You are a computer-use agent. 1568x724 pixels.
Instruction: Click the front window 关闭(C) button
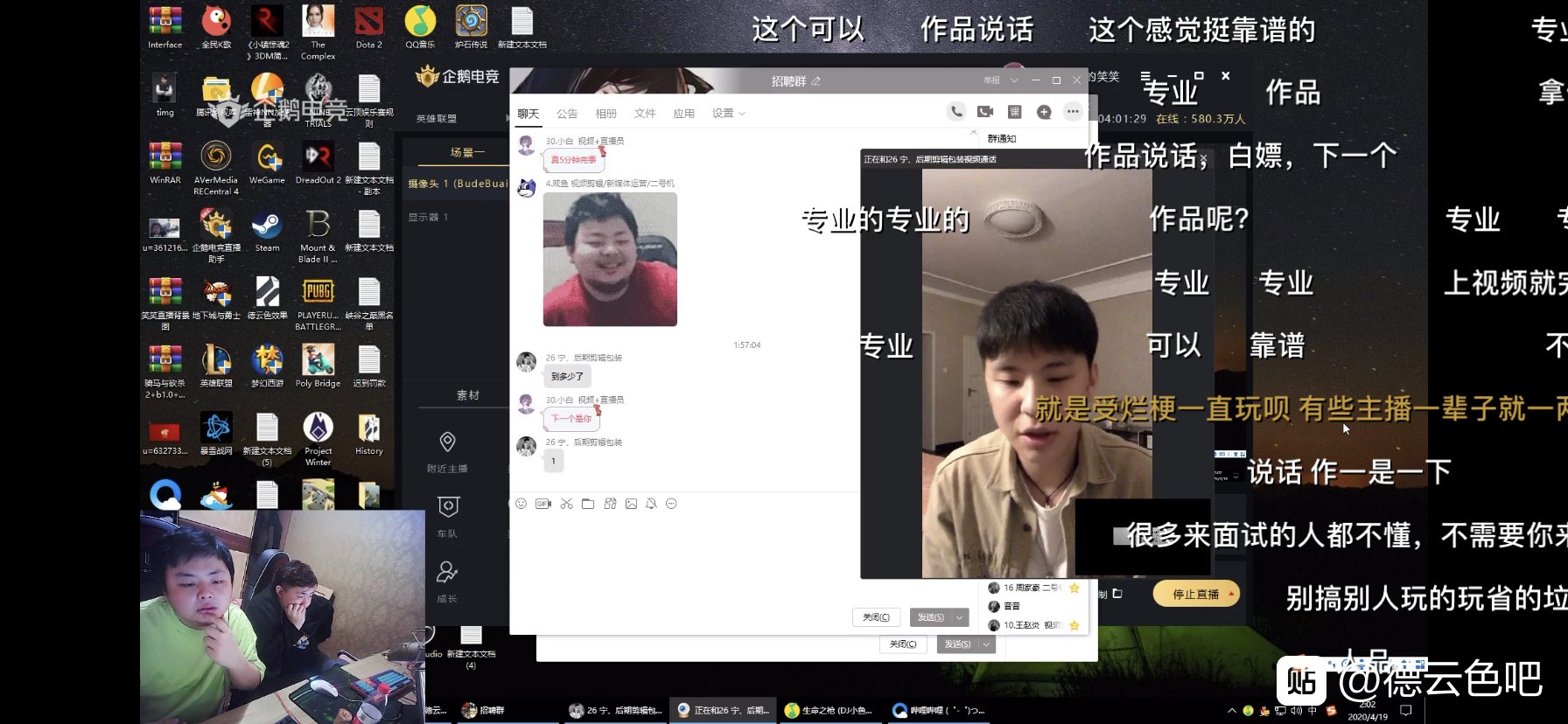pyautogui.click(x=876, y=617)
